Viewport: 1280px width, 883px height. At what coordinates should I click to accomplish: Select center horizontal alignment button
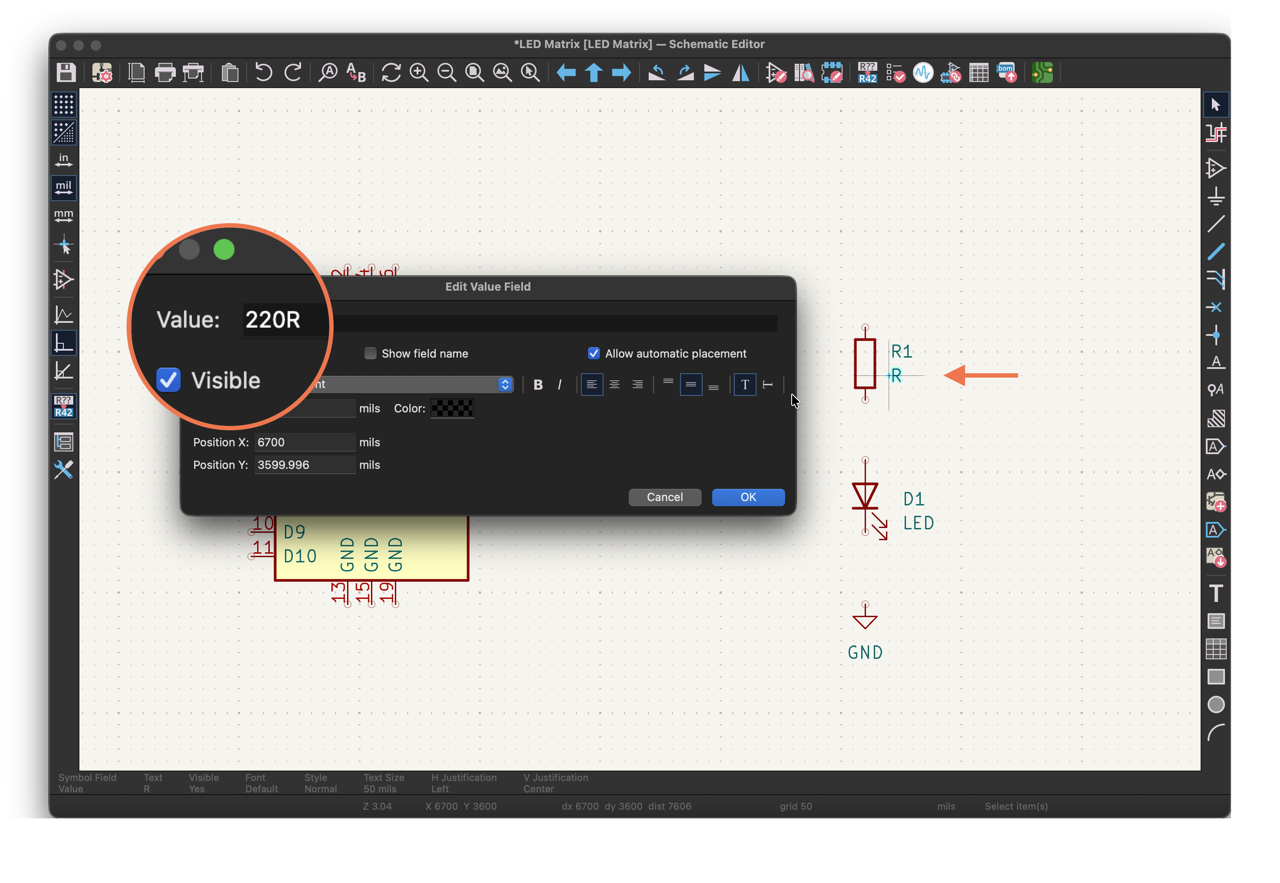click(x=614, y=384)
